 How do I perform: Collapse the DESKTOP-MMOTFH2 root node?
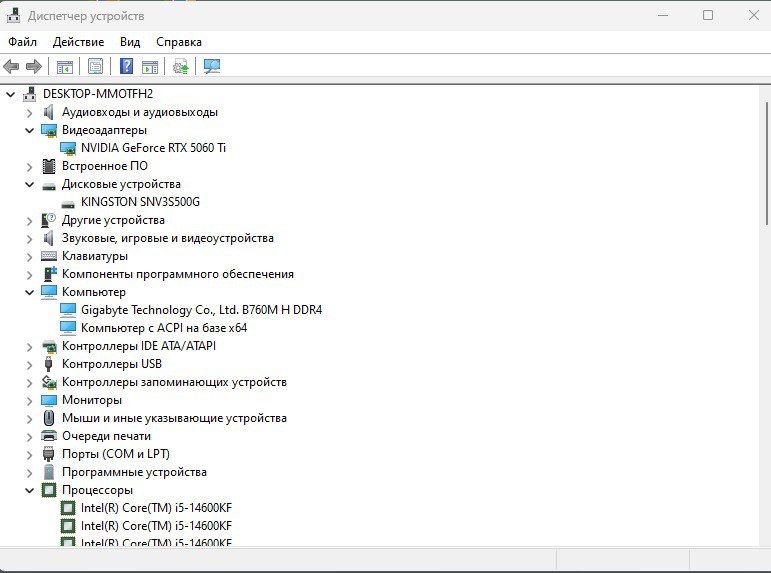coord(11,94)
